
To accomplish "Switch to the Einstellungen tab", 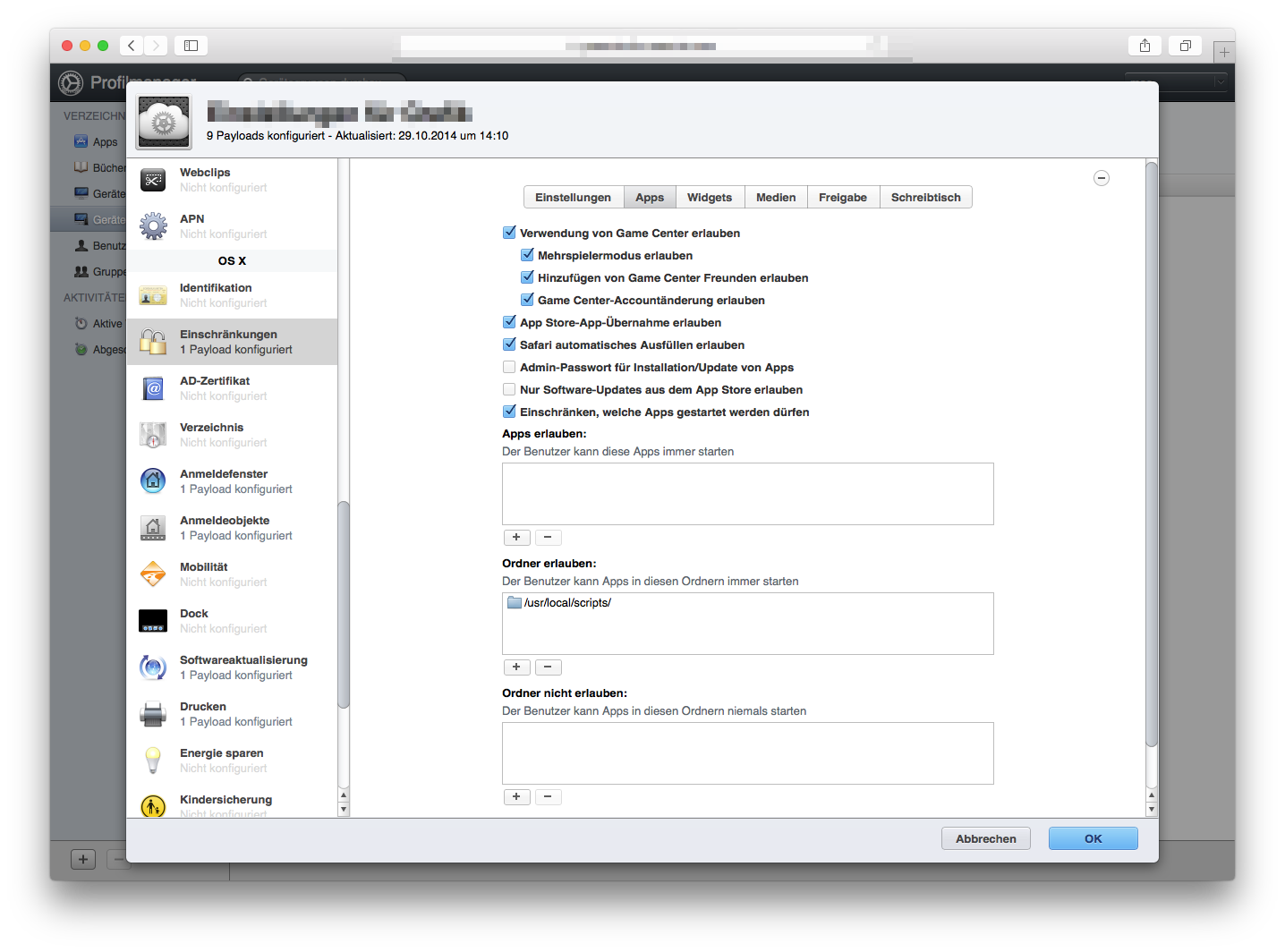I will click(573, 198).
